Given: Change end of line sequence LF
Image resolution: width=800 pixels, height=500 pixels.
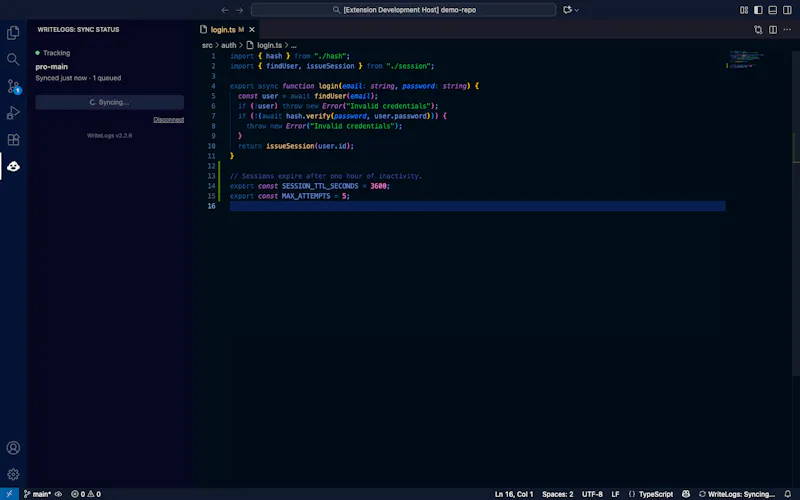Looking at the screenshot, I should tap(615, 494).
